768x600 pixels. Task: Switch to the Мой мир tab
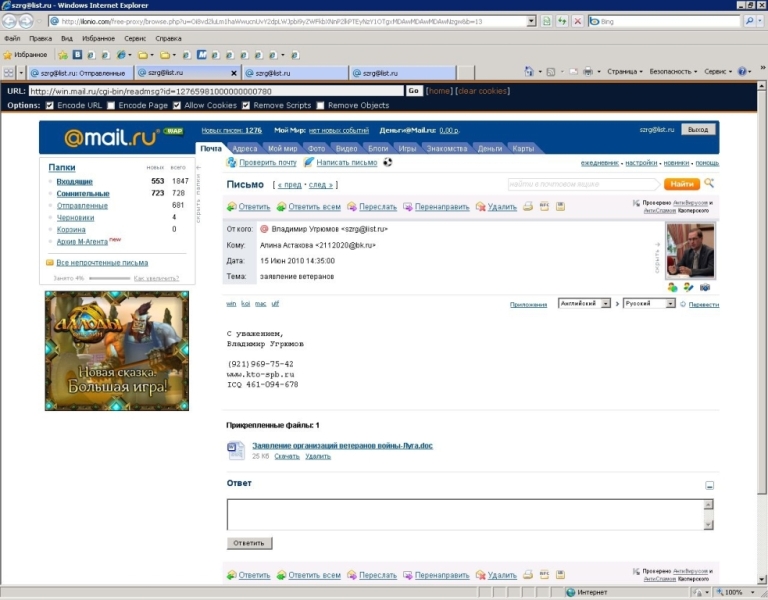click(x=283, y=148)
